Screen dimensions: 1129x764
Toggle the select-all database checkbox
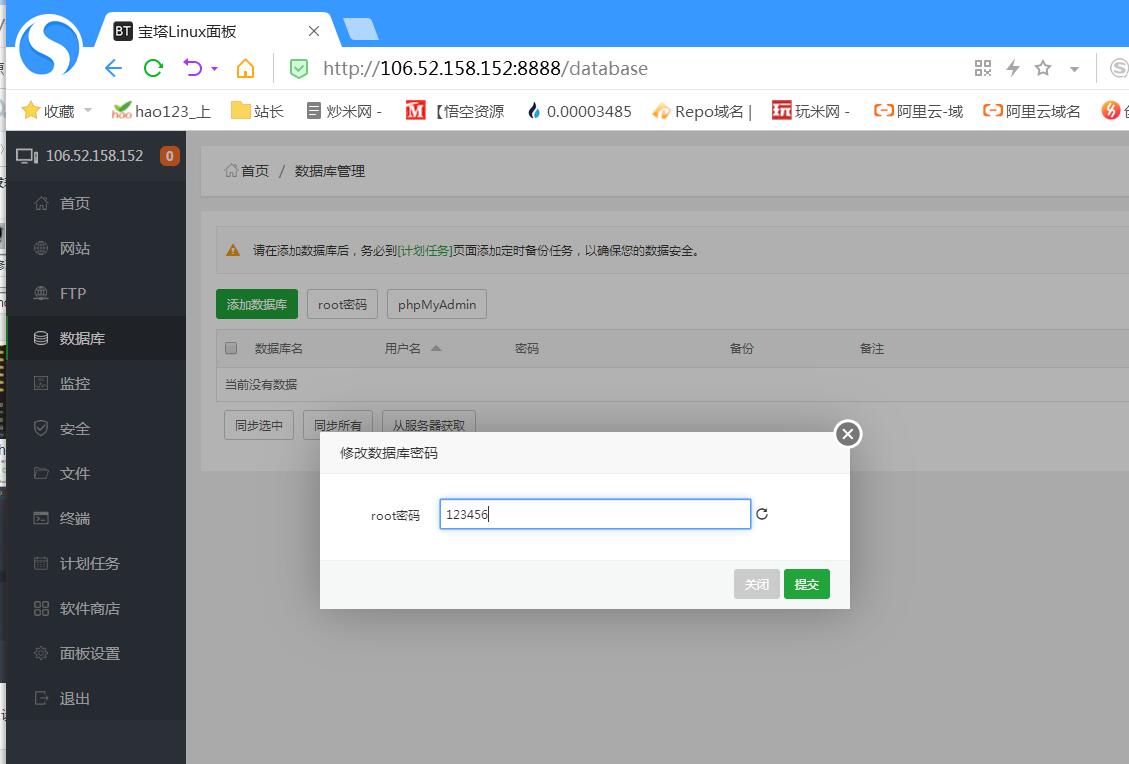pos(231,348)
